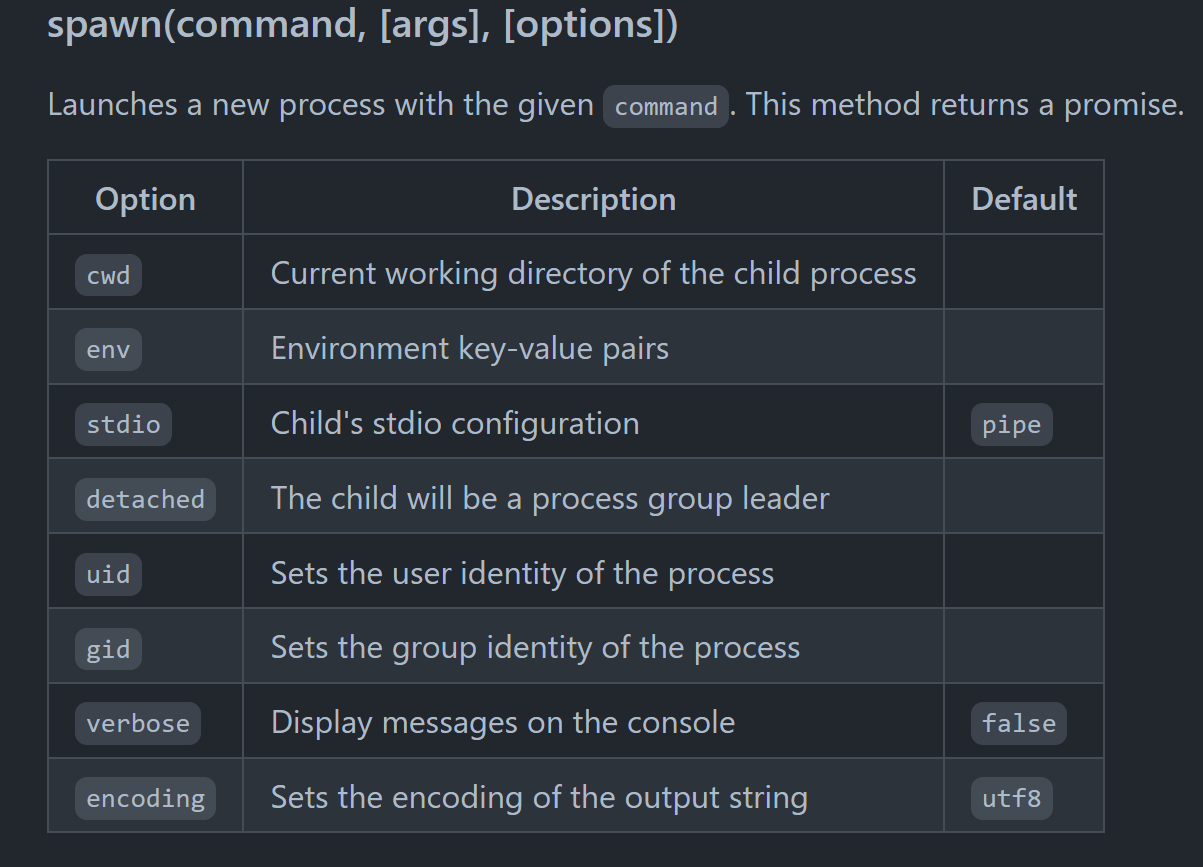Select the cwd option badge
The image size is (1203, 867).
coord(108,275)
